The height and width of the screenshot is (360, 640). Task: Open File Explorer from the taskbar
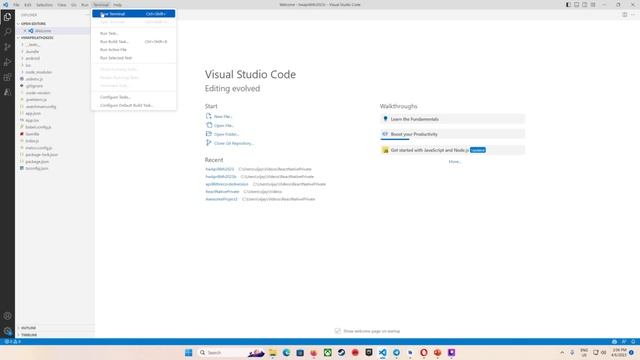point(272,353)
